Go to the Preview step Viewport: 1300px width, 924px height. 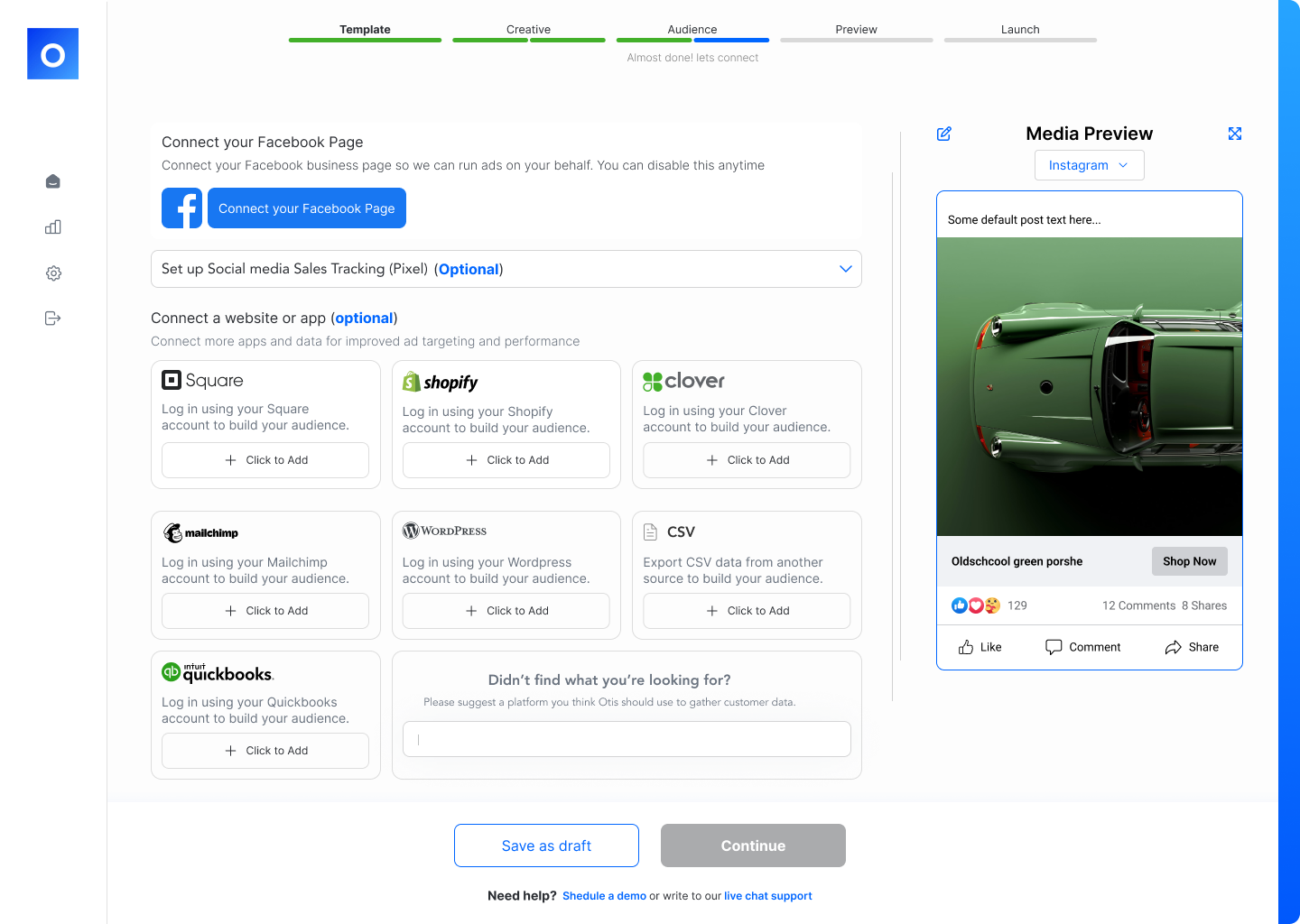tap(856, 29)
